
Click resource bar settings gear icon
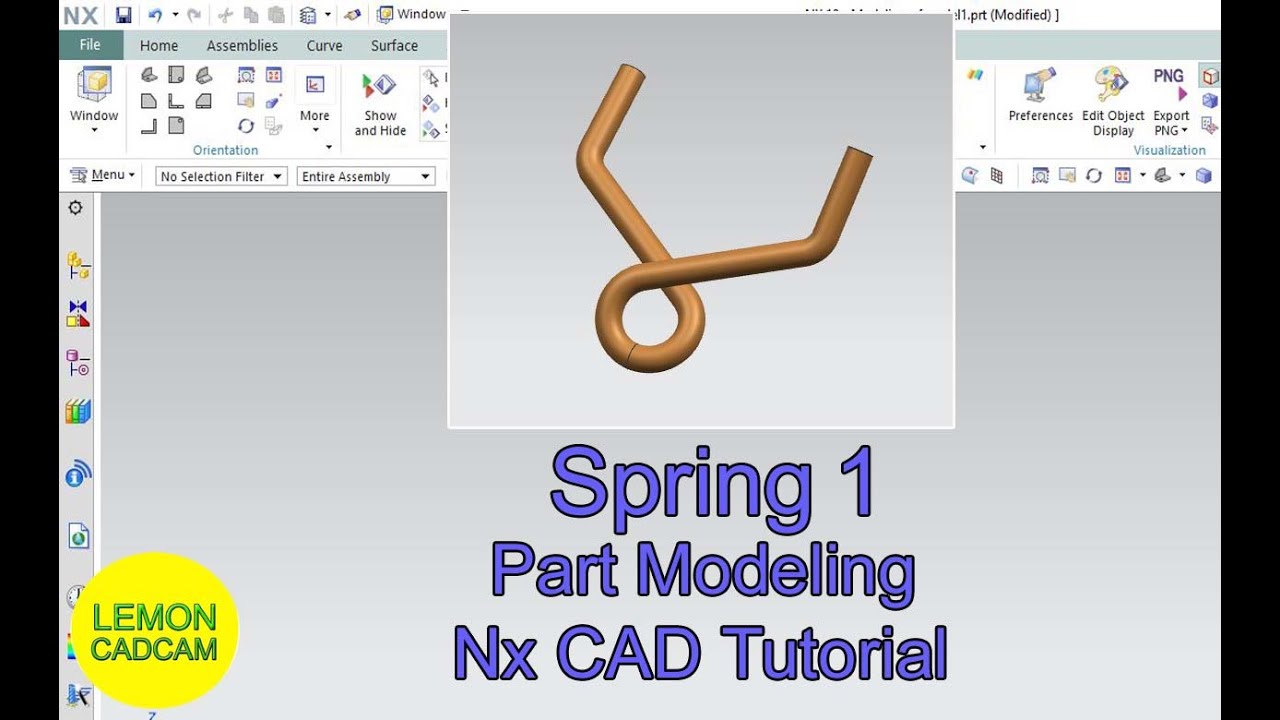(x=75, y=207)
